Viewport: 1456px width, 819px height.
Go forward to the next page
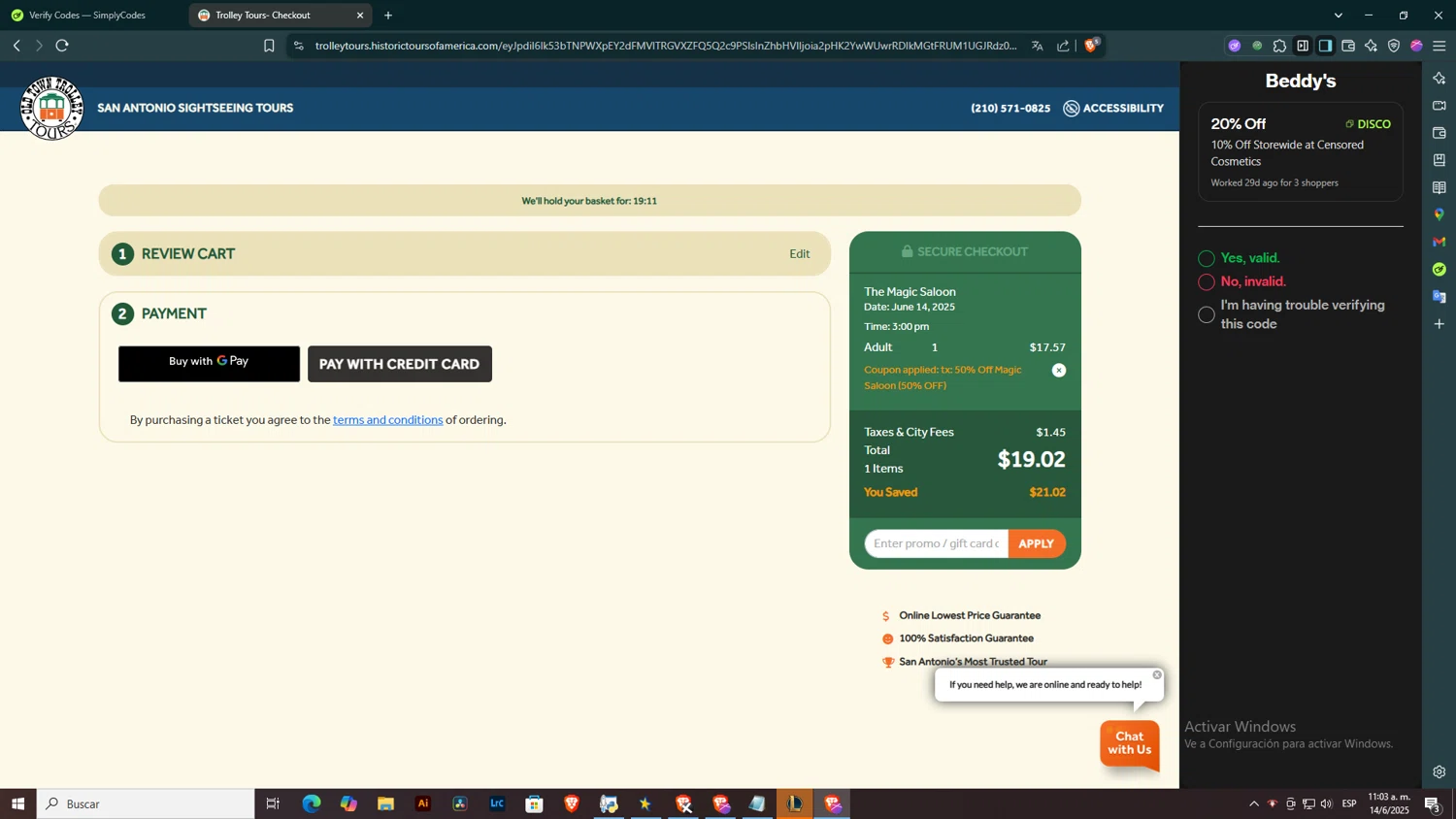(39, 46)
